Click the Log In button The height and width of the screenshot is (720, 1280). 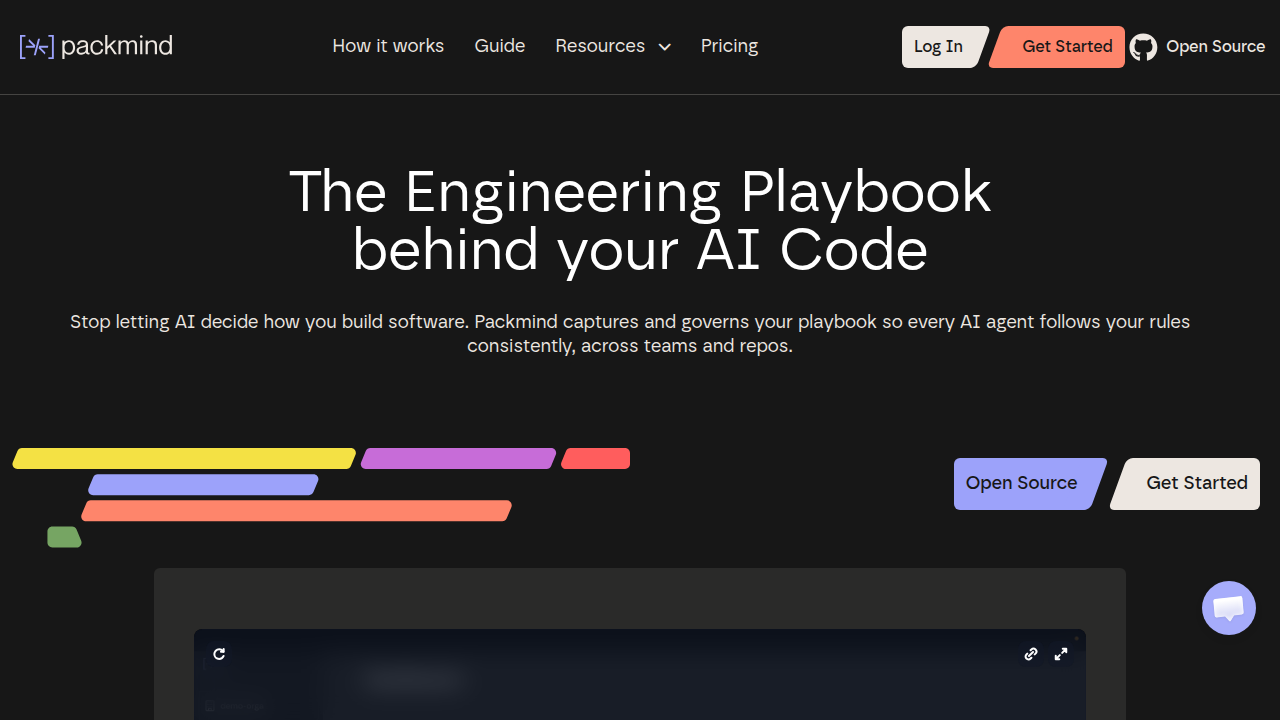click(945, 47)
